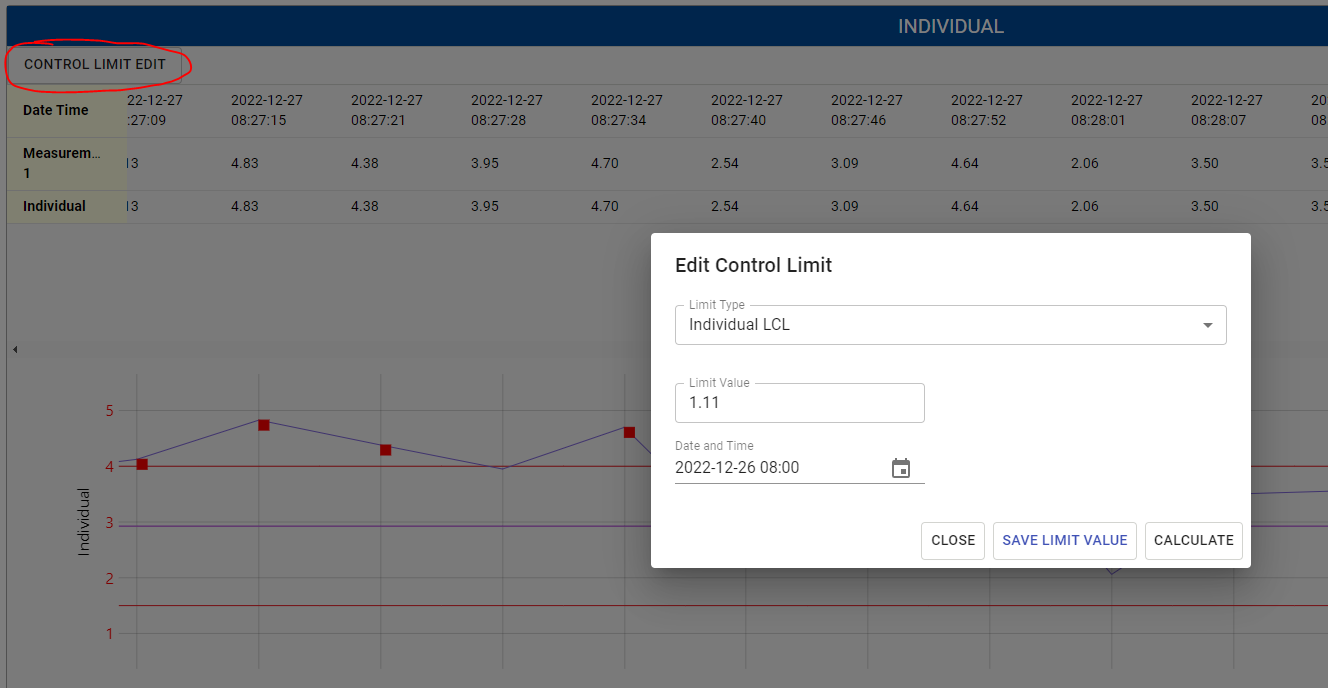Screen dimensions: 1328x688
Task: Expand the Limit Type dropdown arrow
Action: (1207, 325)
